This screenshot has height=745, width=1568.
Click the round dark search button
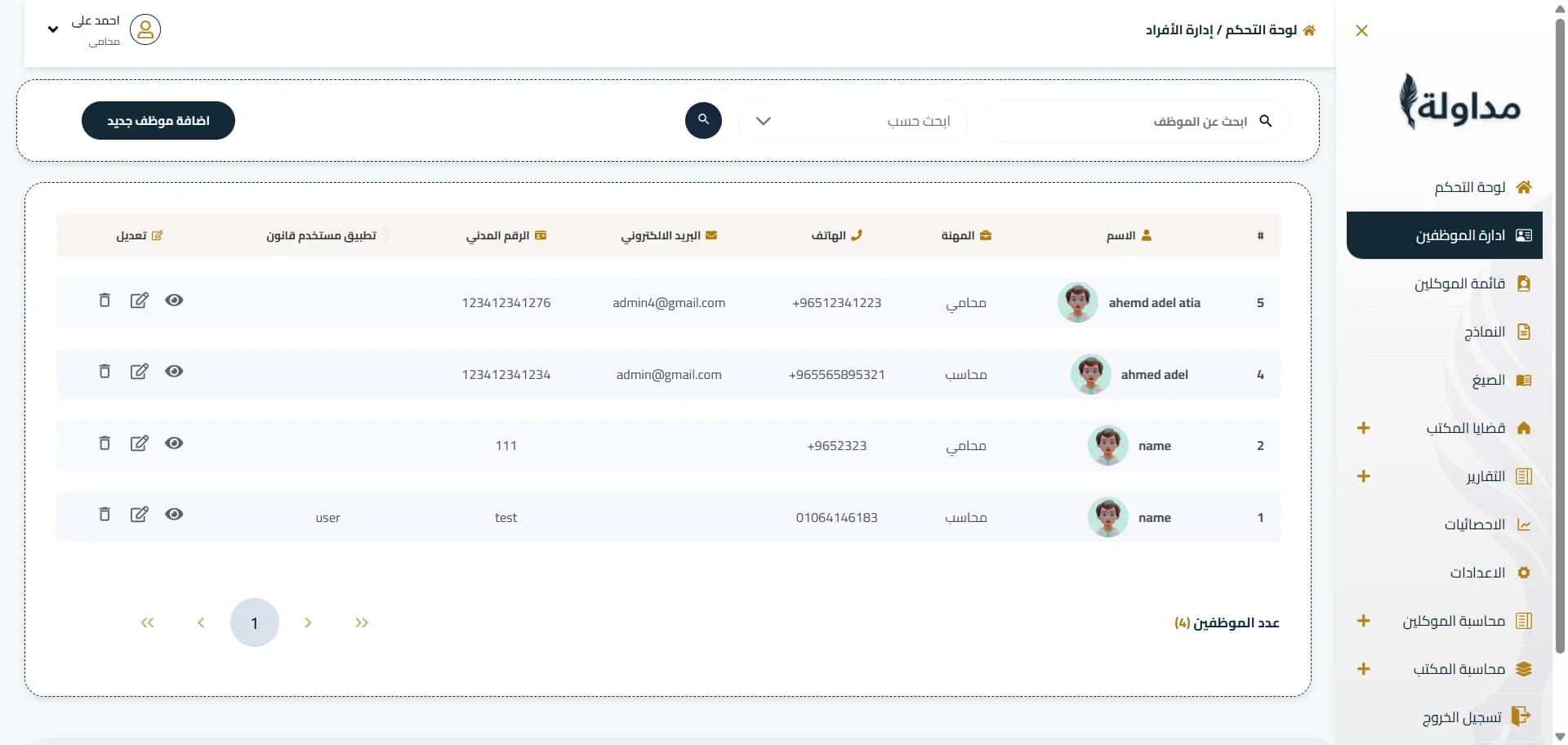coord(703,120)
